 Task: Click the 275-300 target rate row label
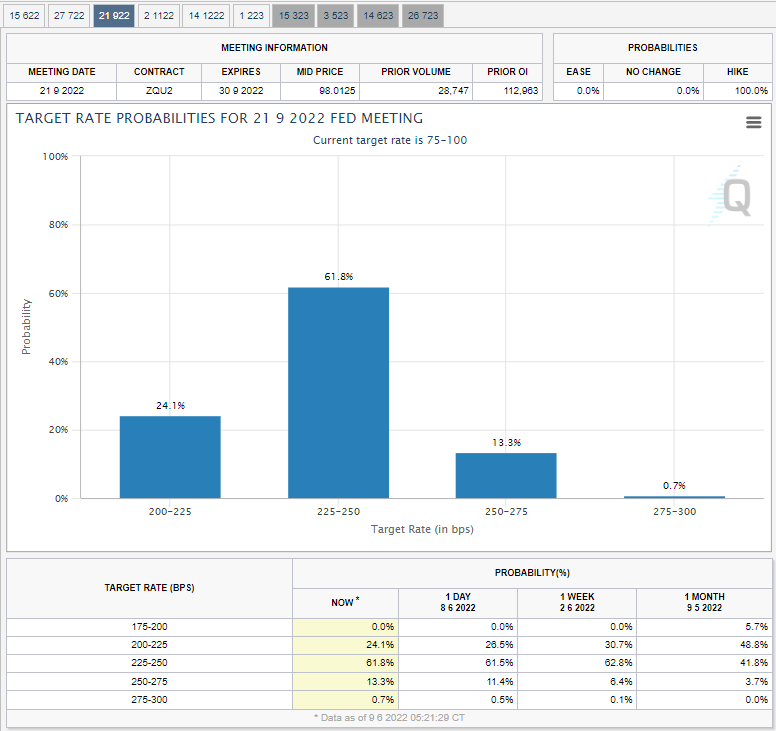tap(149, 699)
